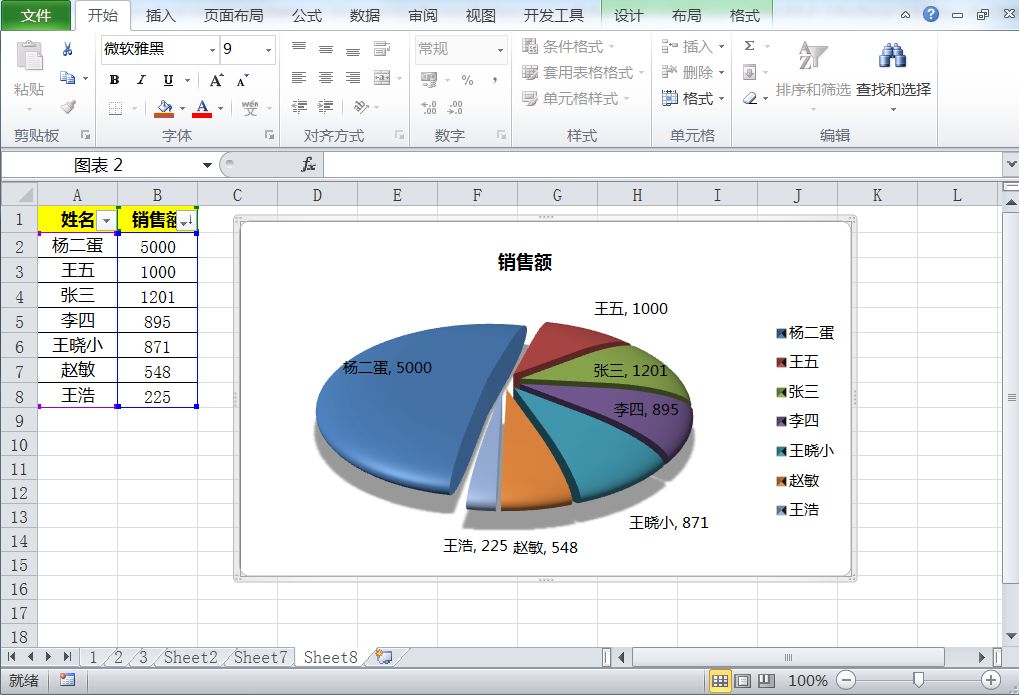Viewport: 1019px width, 695px height.
Task: Click the cell borders icon
Action: point(115,108)
